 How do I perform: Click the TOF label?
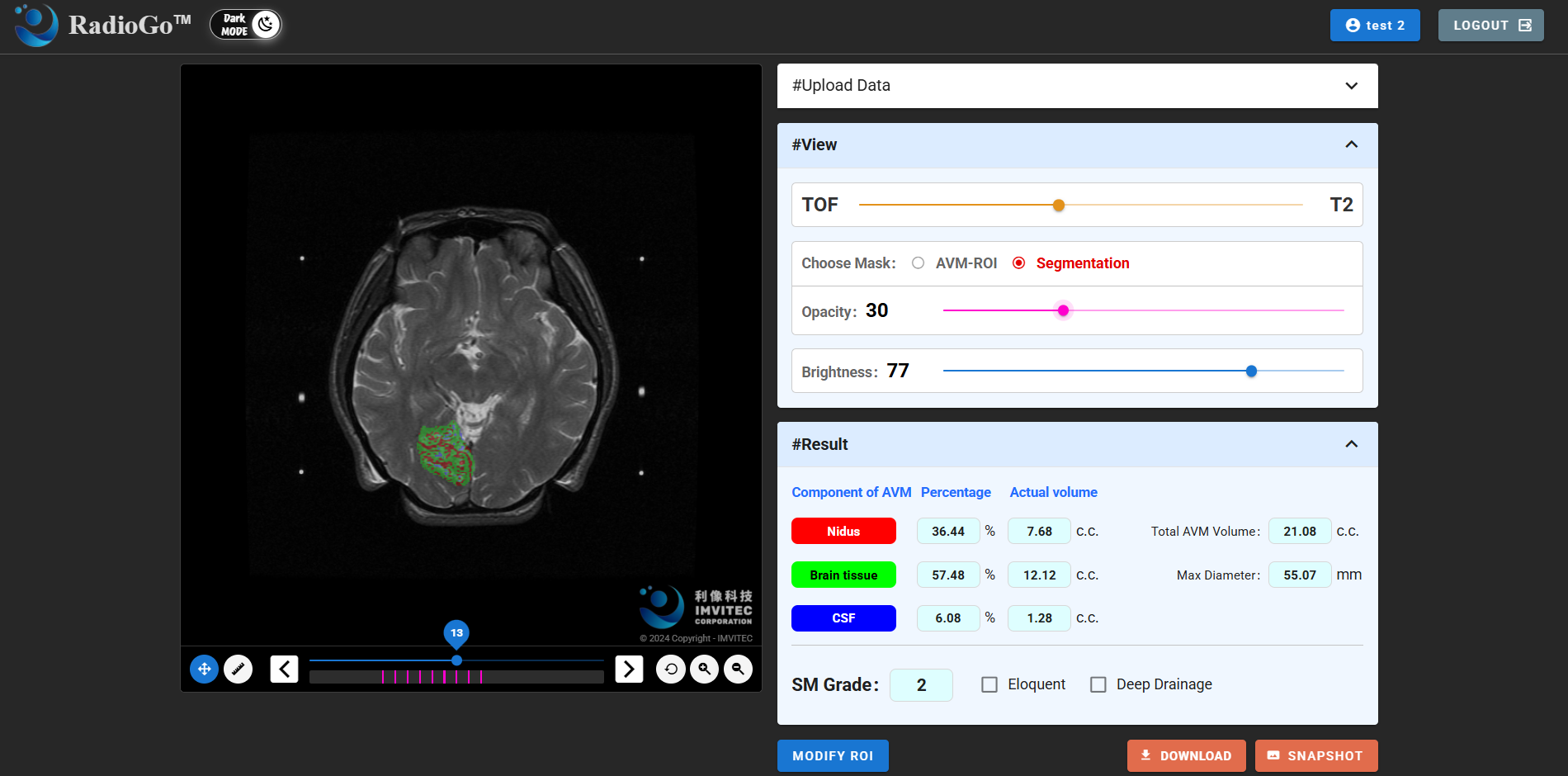point(819,205)
